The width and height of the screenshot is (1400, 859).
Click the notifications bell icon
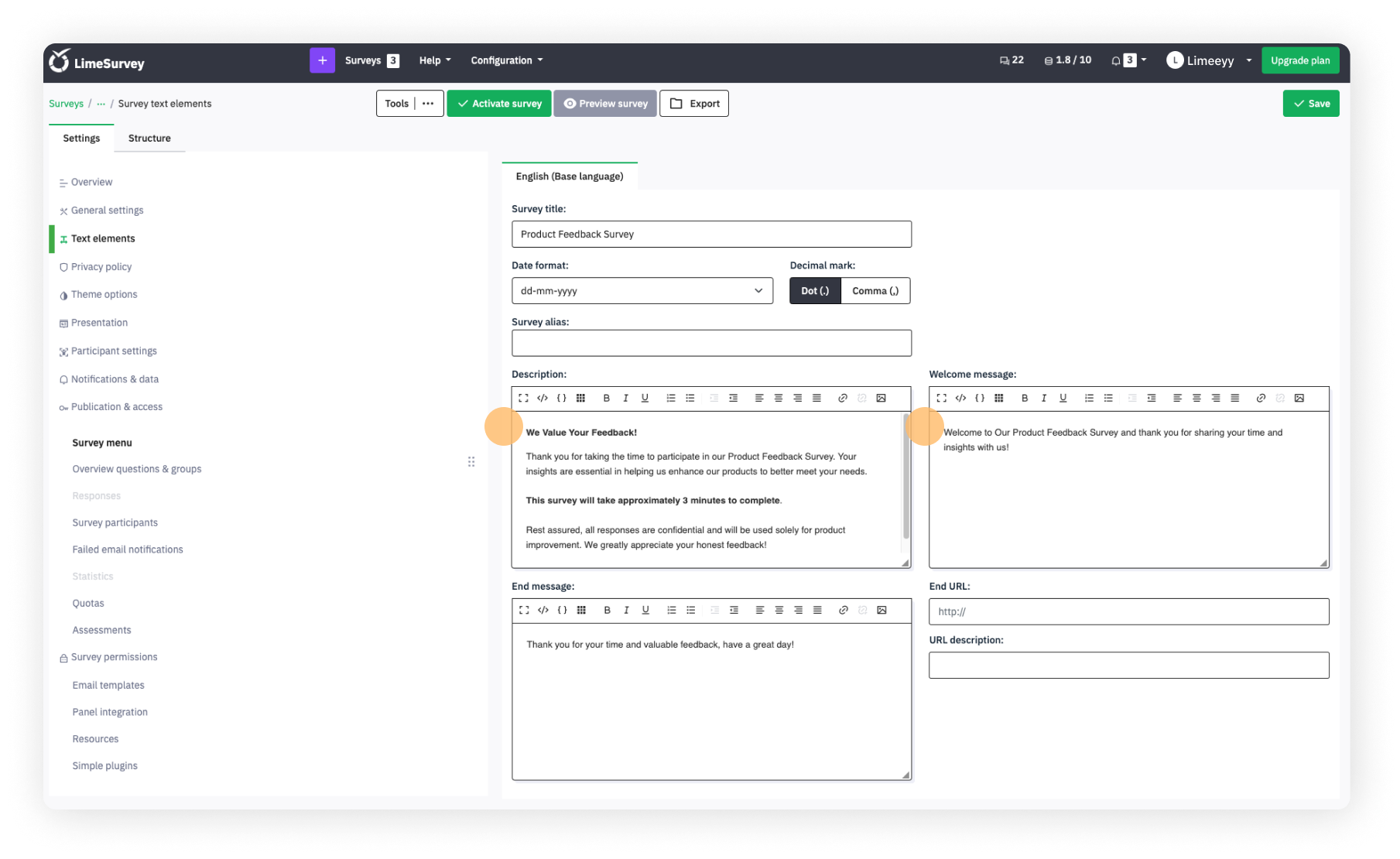(x=1116, y=60)
